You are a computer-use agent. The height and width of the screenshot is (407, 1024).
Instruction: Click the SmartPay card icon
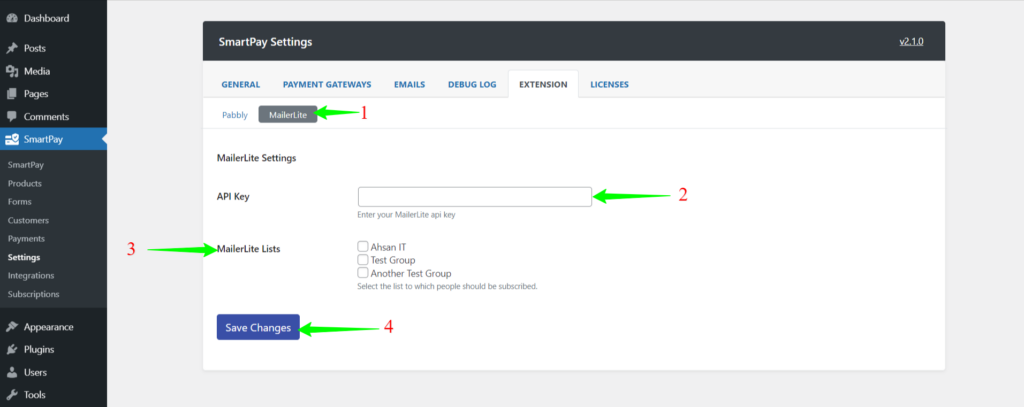coord(12,139)
